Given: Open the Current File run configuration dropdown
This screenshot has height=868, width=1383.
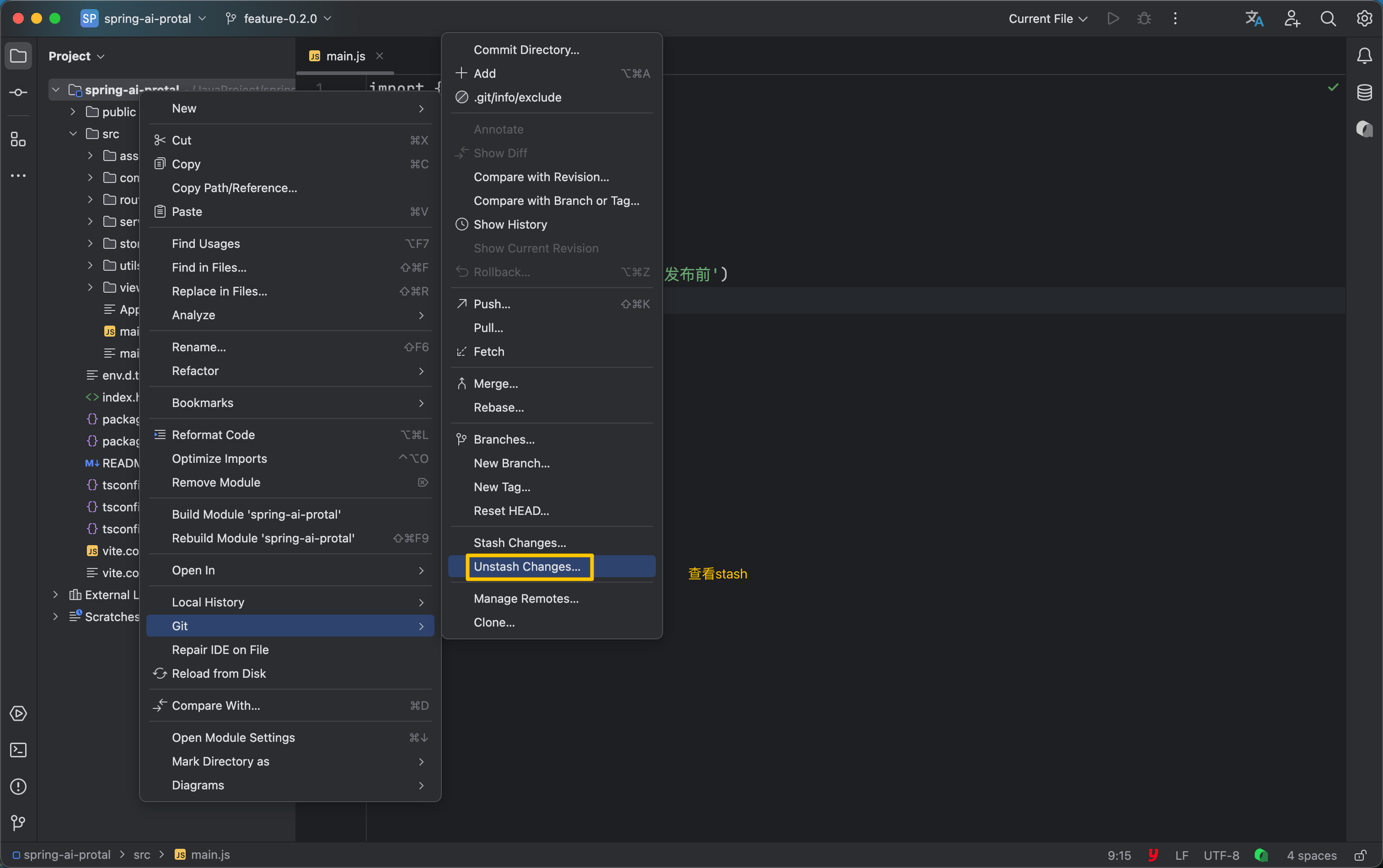Looking at the screenshot, I should (x=1047, y=18).
